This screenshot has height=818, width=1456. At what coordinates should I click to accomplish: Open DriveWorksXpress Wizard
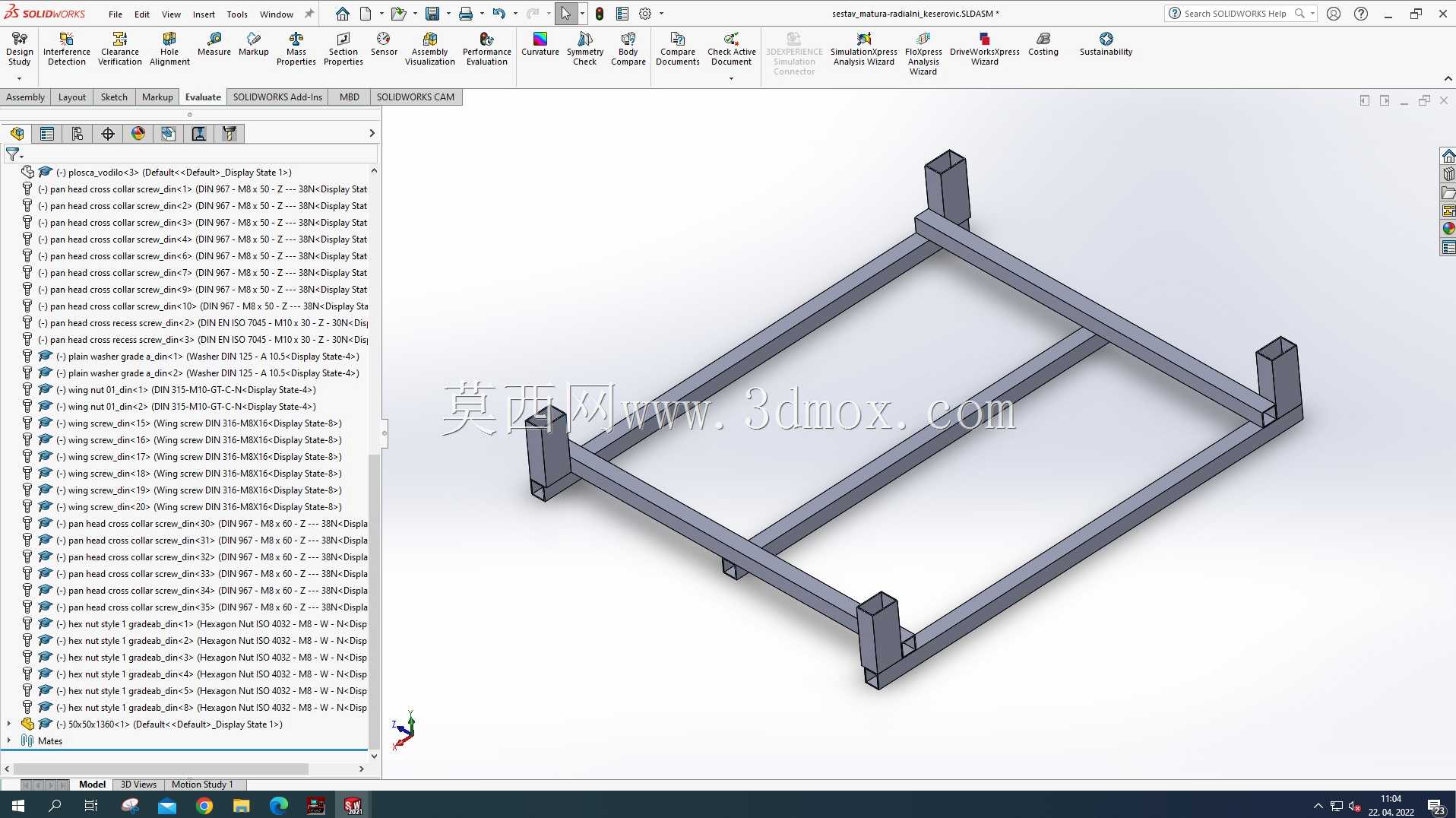coord(985,49)
